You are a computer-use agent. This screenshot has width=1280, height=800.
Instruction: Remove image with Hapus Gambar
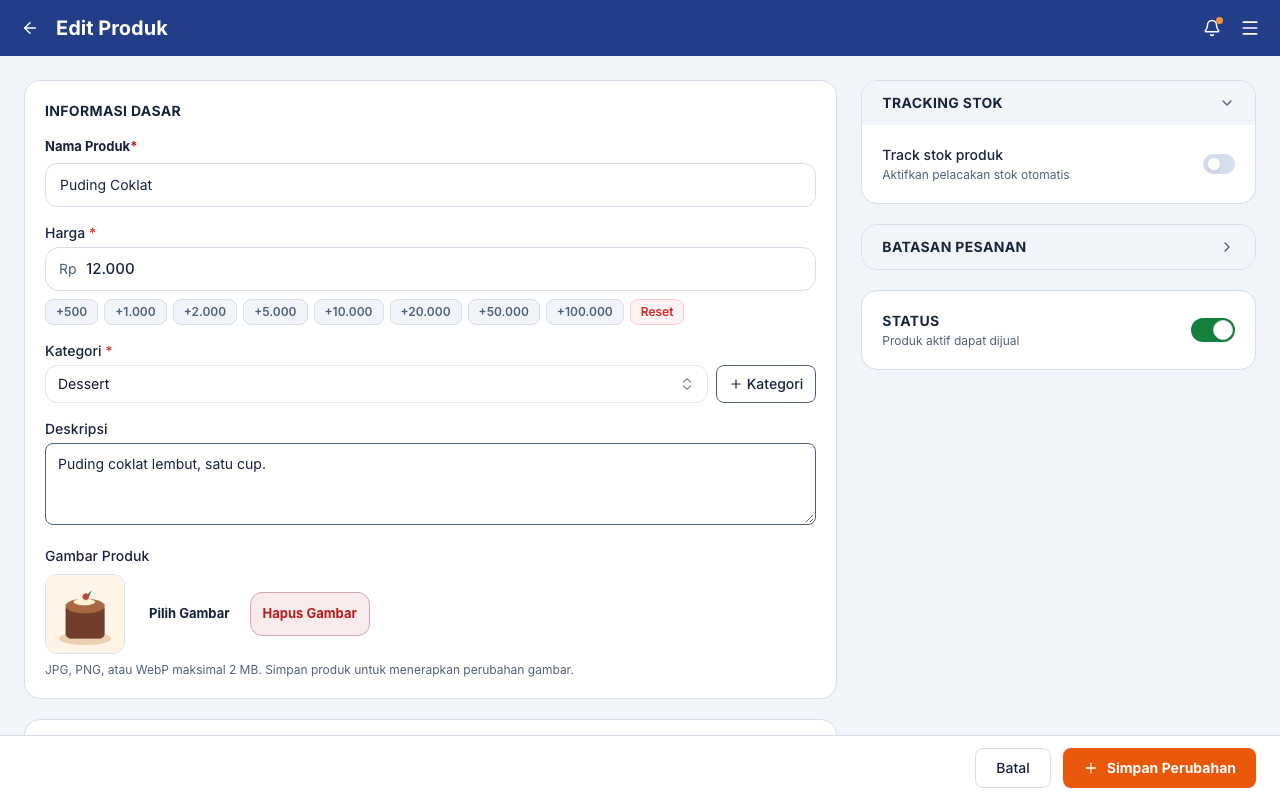pyautogui.click(x=310, y=614)
